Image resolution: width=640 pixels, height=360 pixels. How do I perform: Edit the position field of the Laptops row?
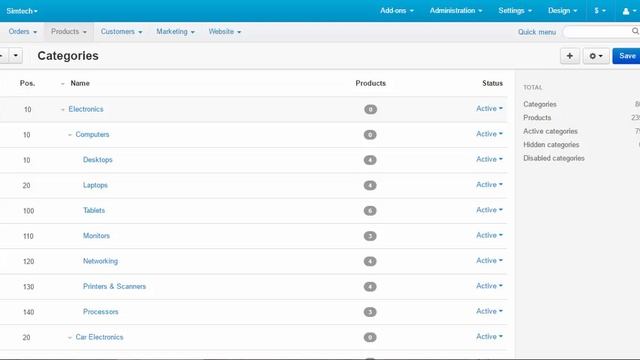tap(27, 186)
